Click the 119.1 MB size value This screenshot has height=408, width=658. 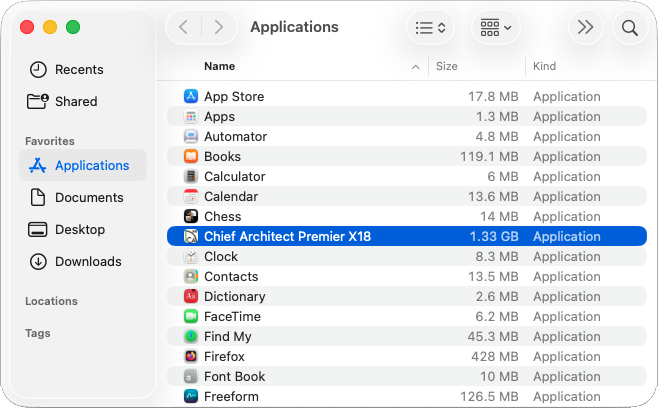pyautogui.click(x=489, y=157)
